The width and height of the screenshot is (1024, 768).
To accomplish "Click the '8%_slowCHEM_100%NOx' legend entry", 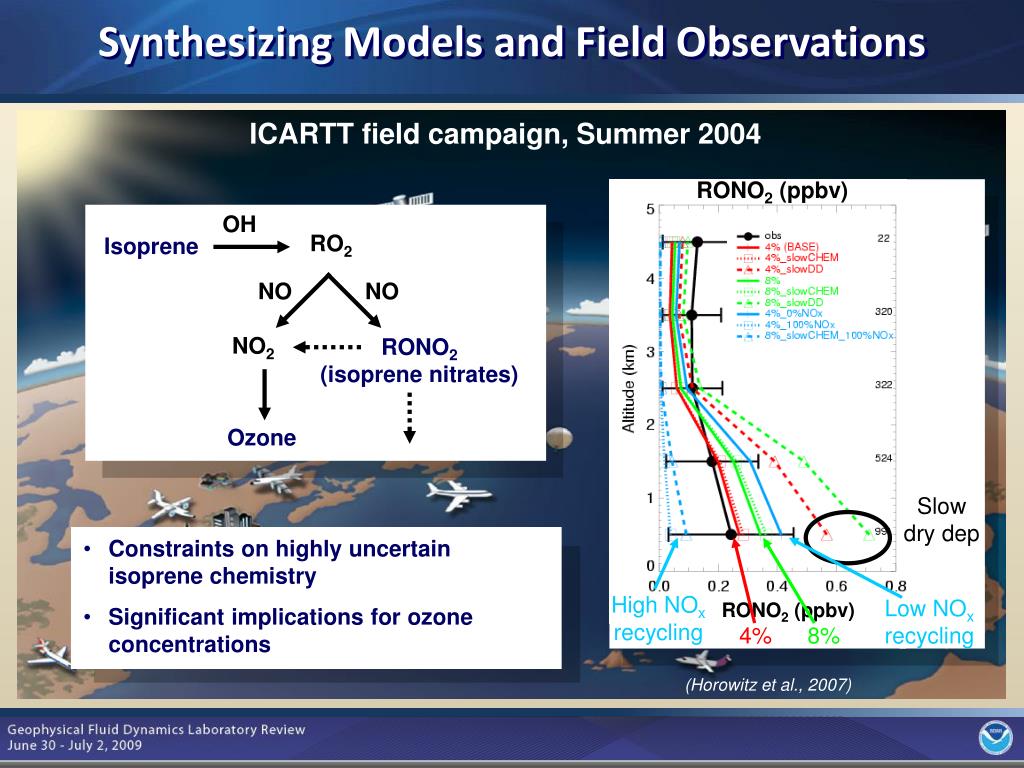I will 814,336.
